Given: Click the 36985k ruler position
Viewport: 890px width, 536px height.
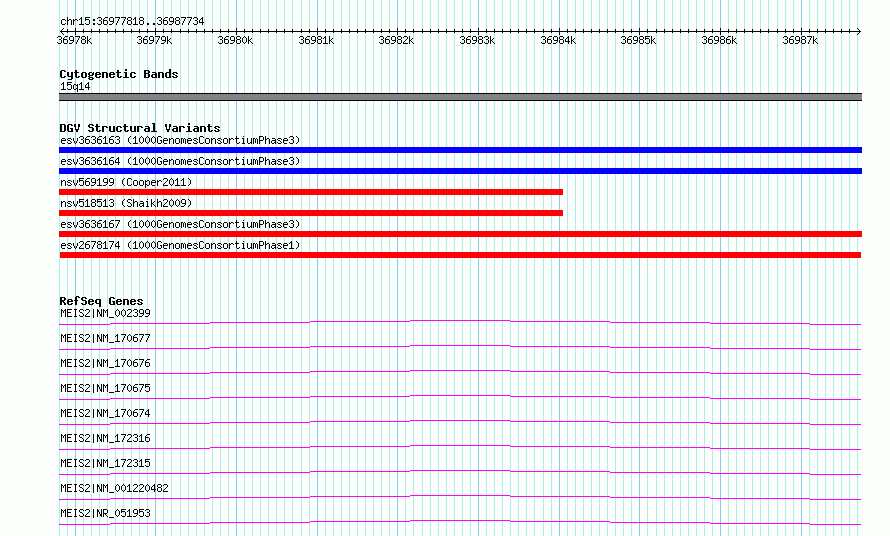Looking at the screenshot, I should pos(639,40).
